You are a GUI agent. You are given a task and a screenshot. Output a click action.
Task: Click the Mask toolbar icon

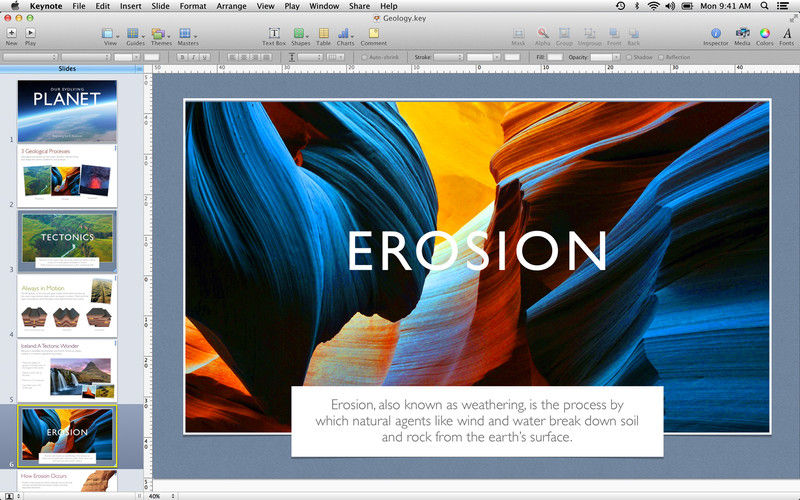point(518,34)
